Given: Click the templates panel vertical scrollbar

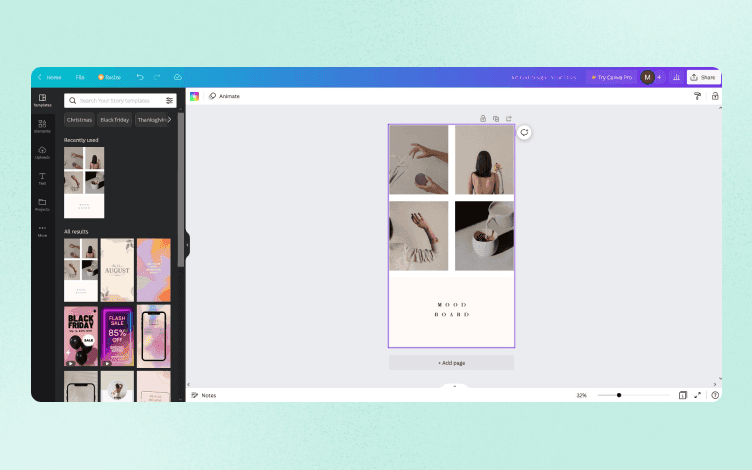Looking at the screenshot, I should tap(181, 189).
